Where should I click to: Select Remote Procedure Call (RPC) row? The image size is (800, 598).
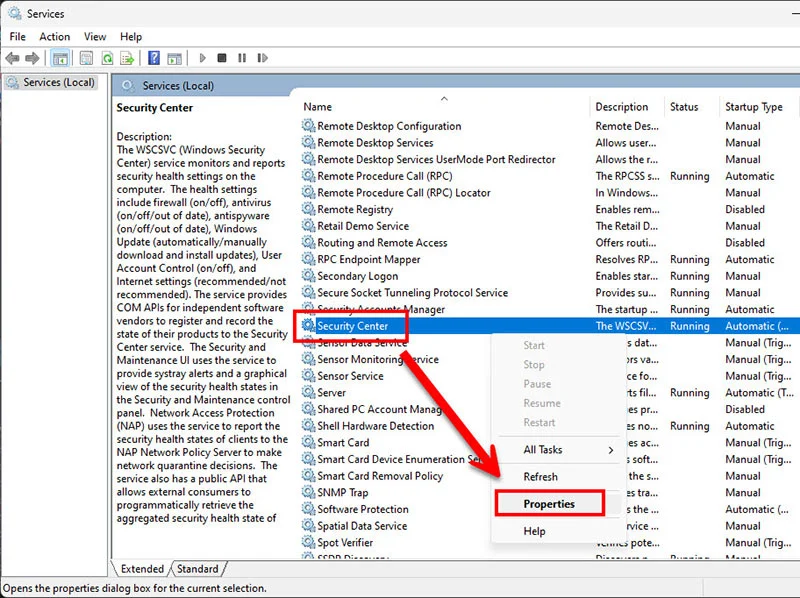click(549, 176)
